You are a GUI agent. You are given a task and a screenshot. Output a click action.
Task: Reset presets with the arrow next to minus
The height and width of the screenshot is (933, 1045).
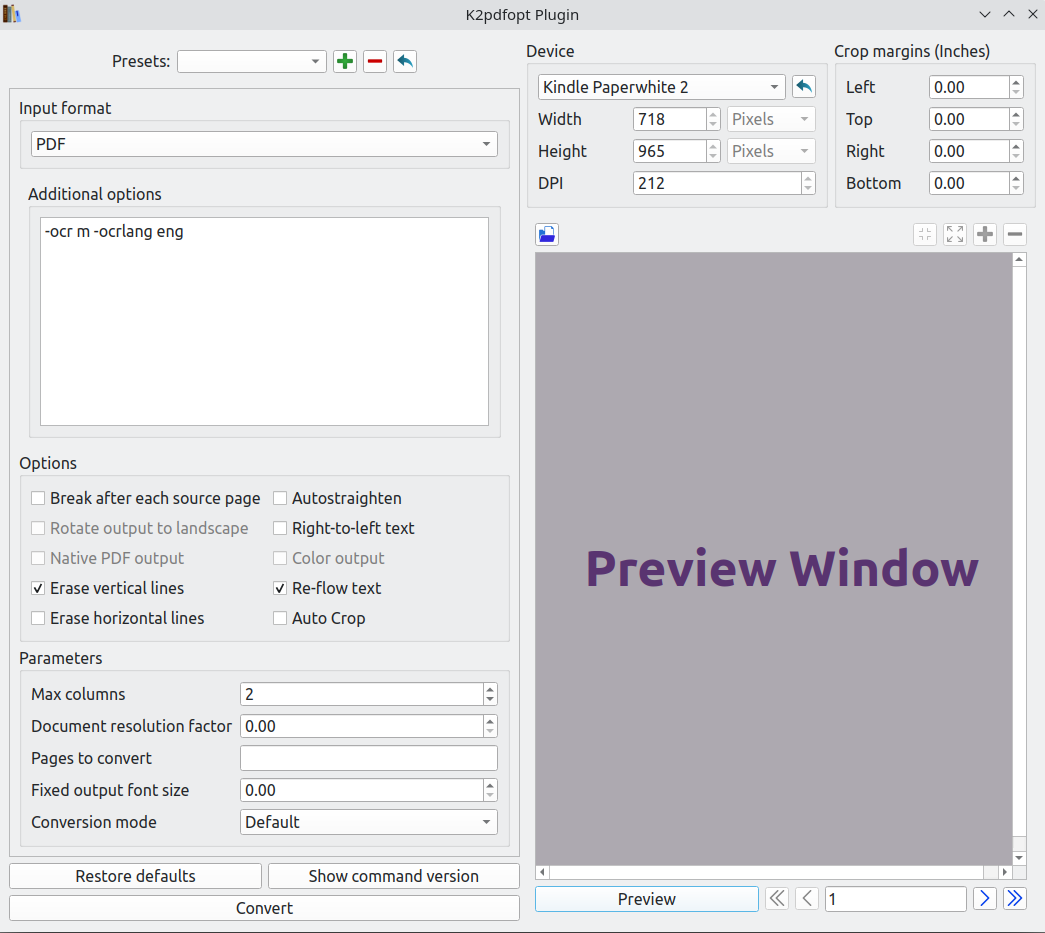405,61
